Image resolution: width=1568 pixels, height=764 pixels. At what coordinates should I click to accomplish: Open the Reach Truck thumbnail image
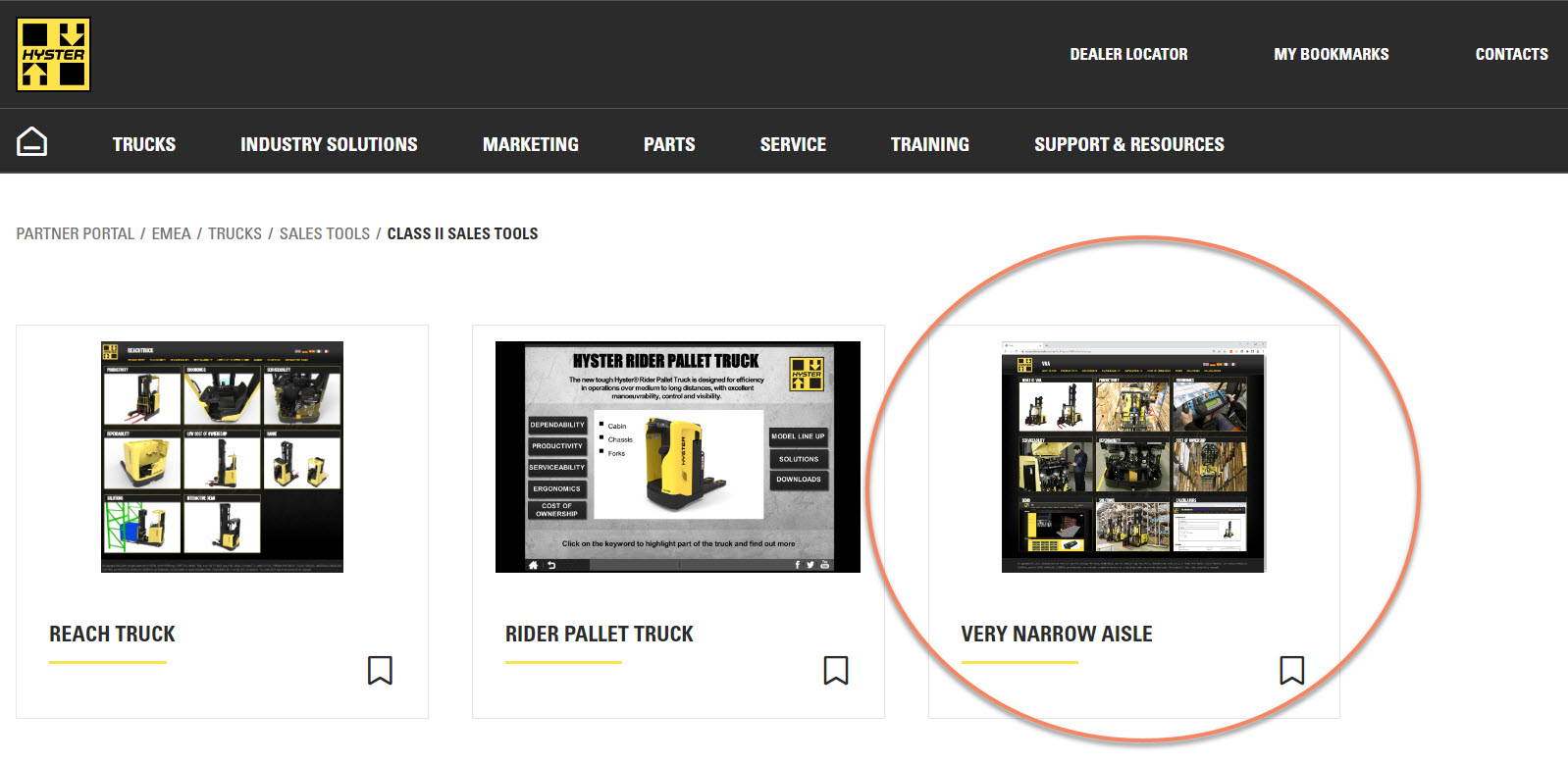(x=222, y=457)
